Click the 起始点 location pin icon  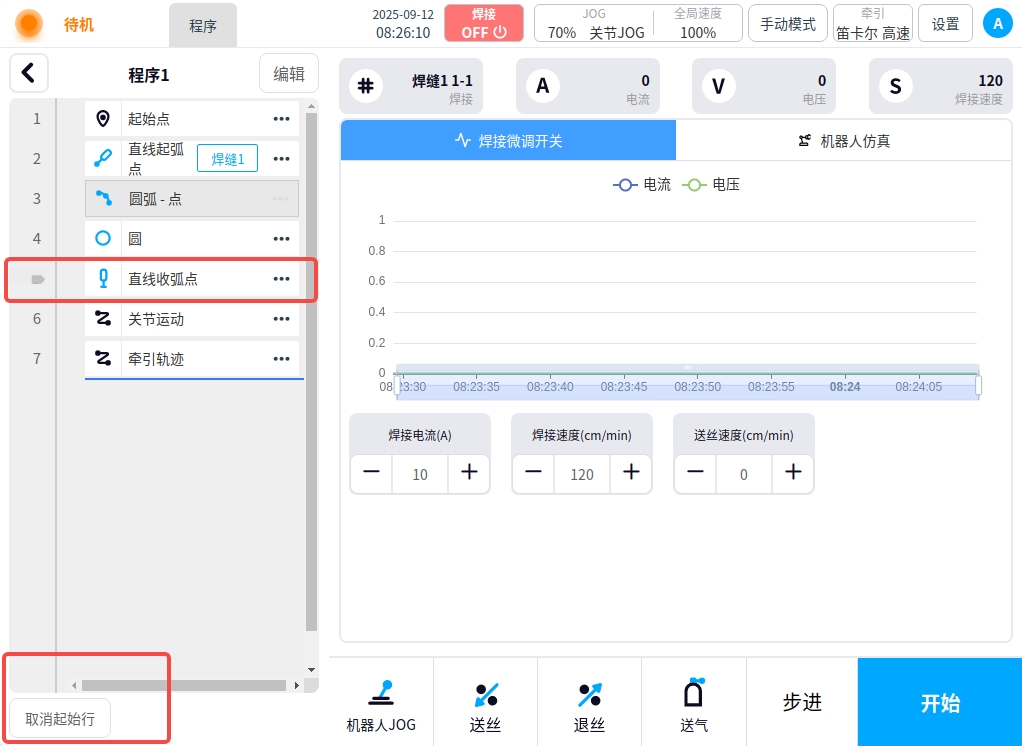pos(103,119)
